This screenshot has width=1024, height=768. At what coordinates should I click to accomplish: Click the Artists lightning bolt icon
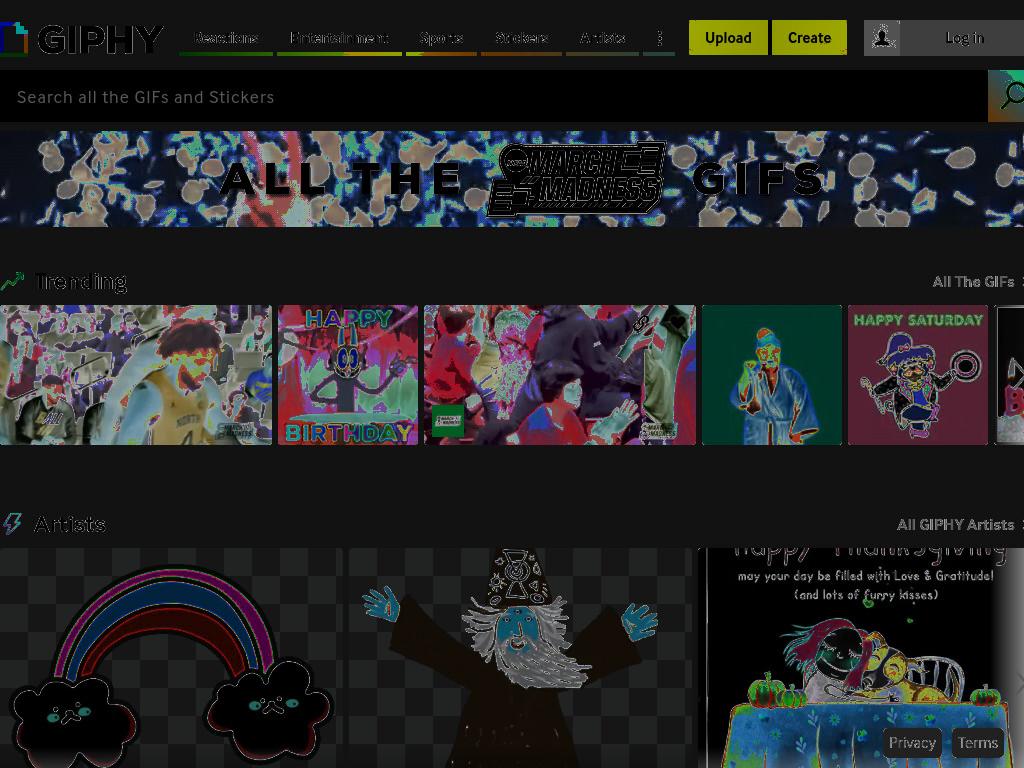click(12, 524)
